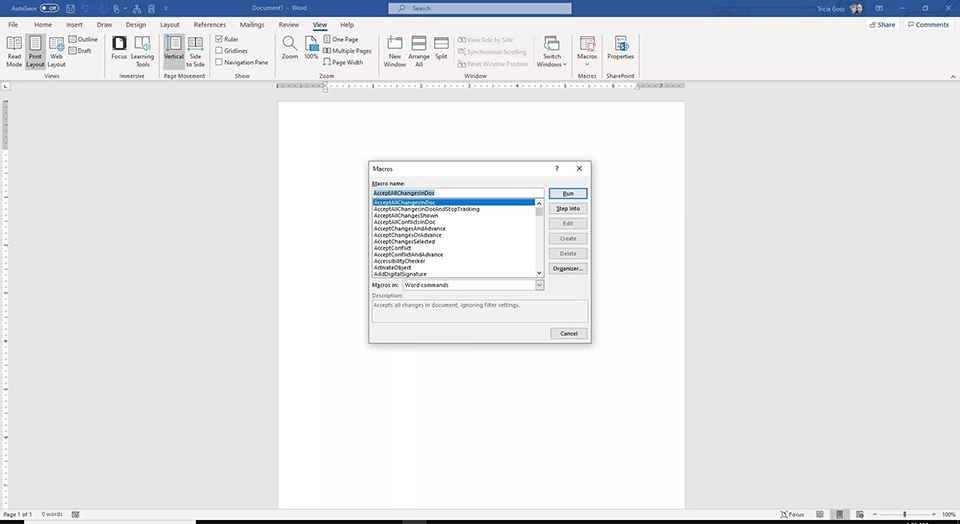The image size is (960, 524).
Task: Open the Organizer dialog
Action: click(568, 269)
